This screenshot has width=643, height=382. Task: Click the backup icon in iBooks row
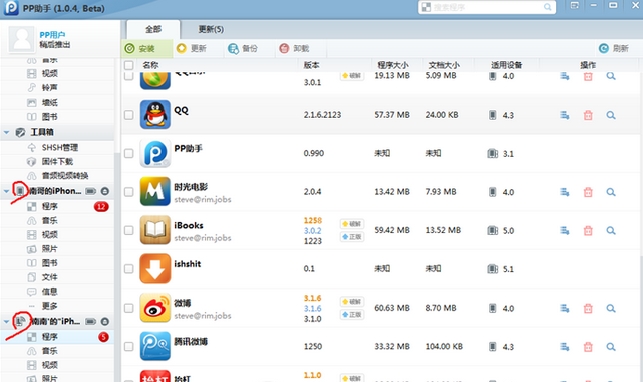click(x=565, y=230)
